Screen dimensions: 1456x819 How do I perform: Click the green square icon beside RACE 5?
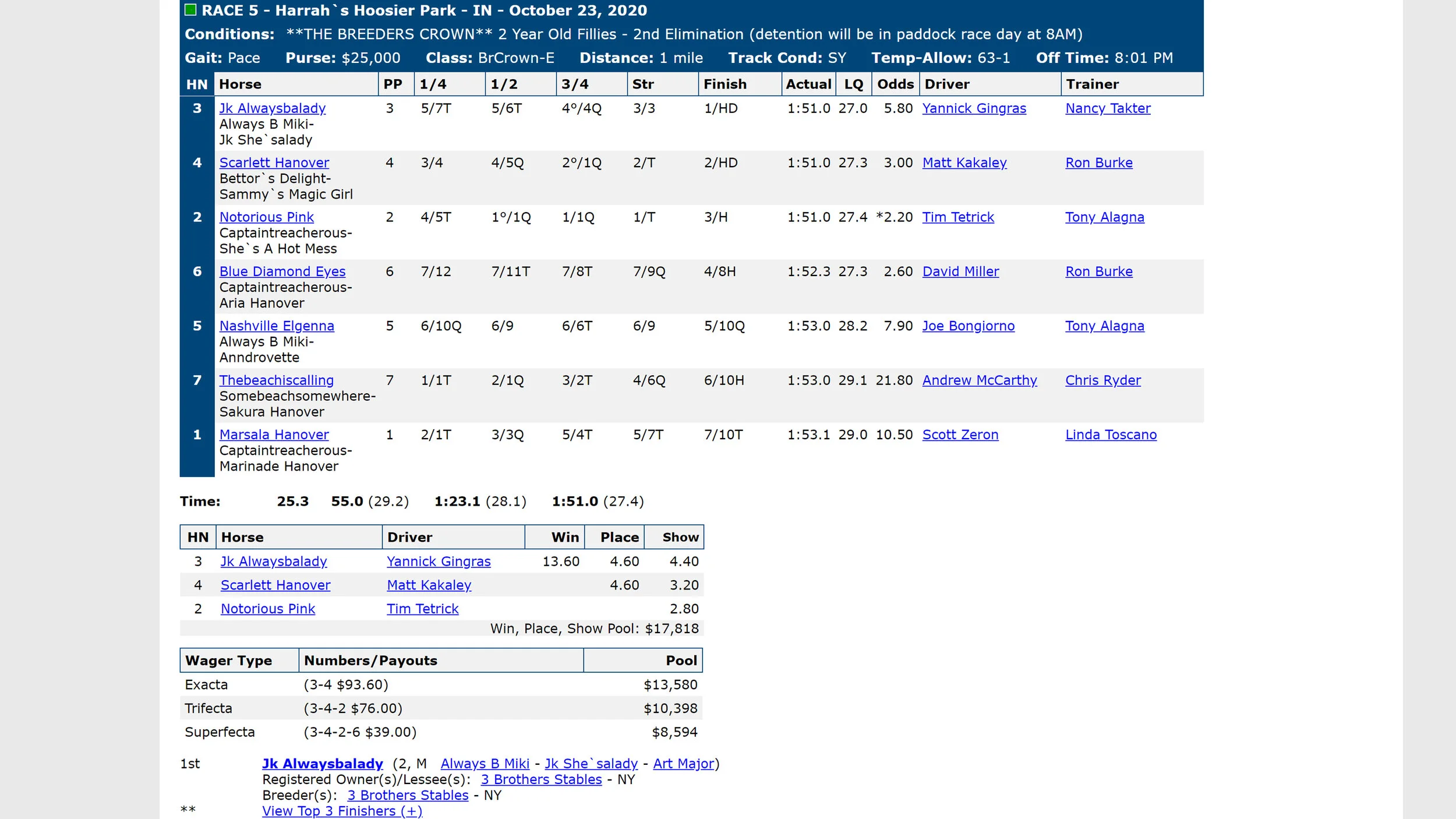point(190,10)
